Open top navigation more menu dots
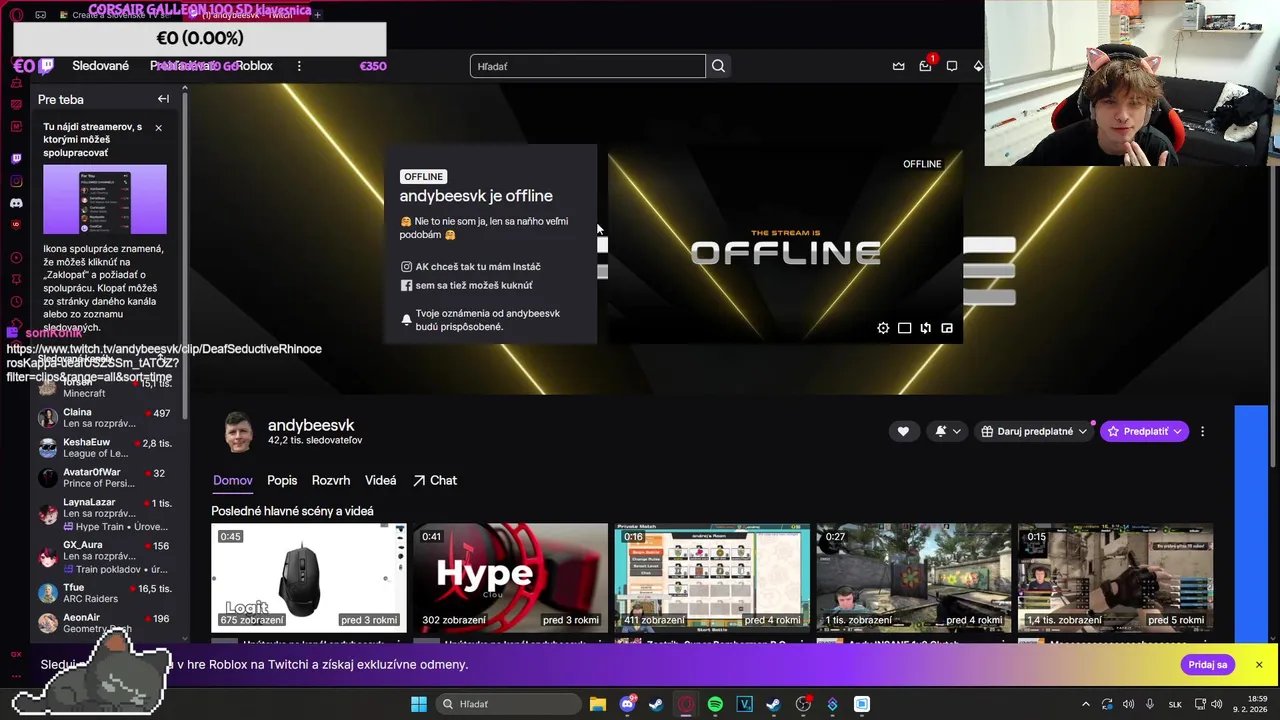Viewport: 1280px width, 720px height. pyautogui.click(x=299, y=66)
